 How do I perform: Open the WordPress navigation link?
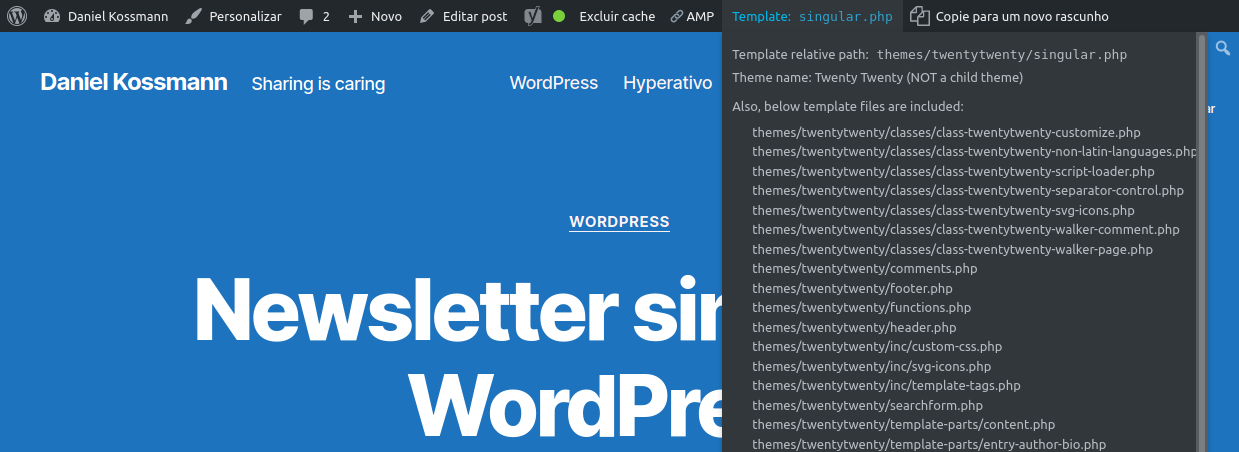(554, 83)
